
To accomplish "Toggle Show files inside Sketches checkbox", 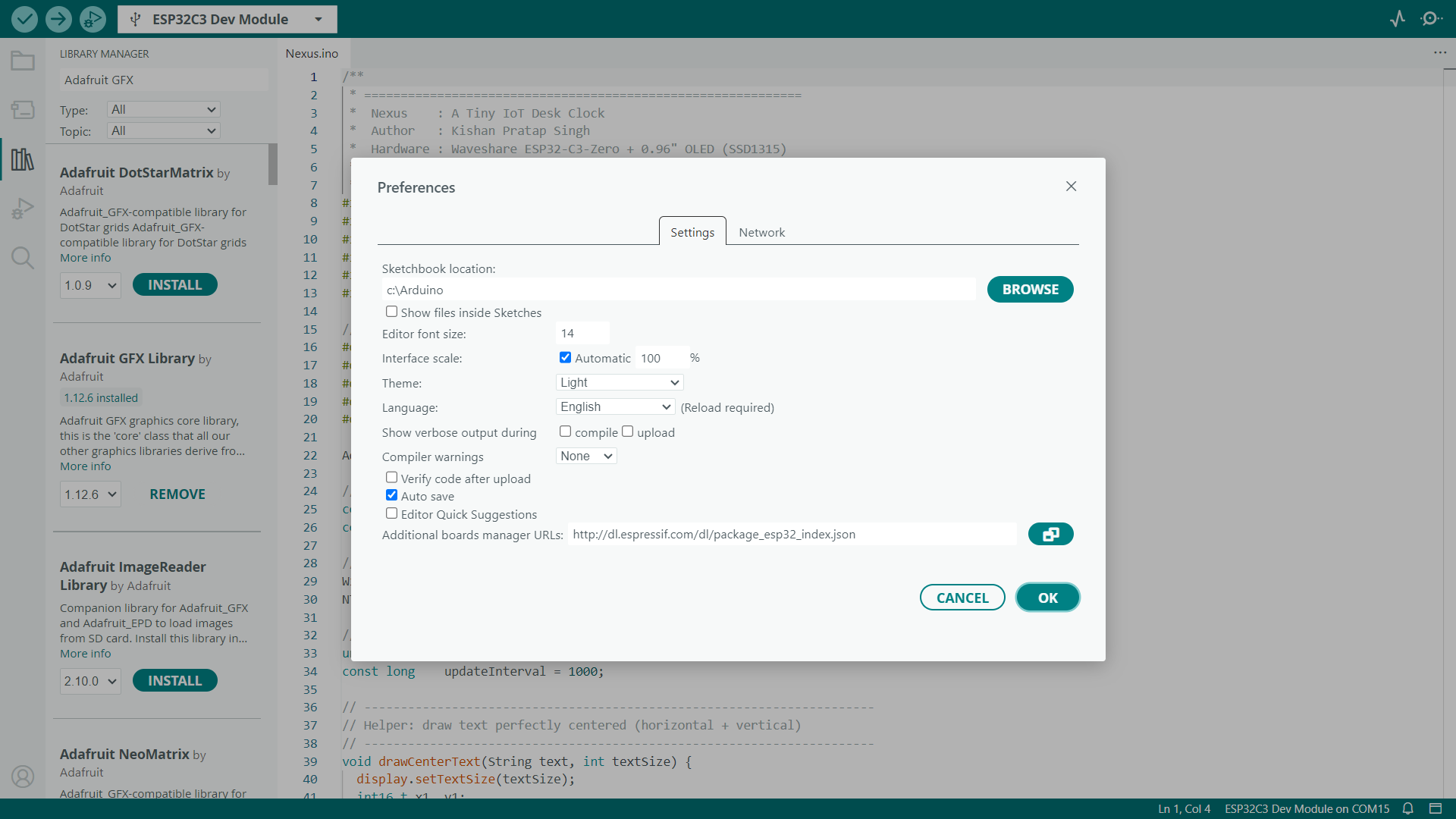I will [391, 312].
